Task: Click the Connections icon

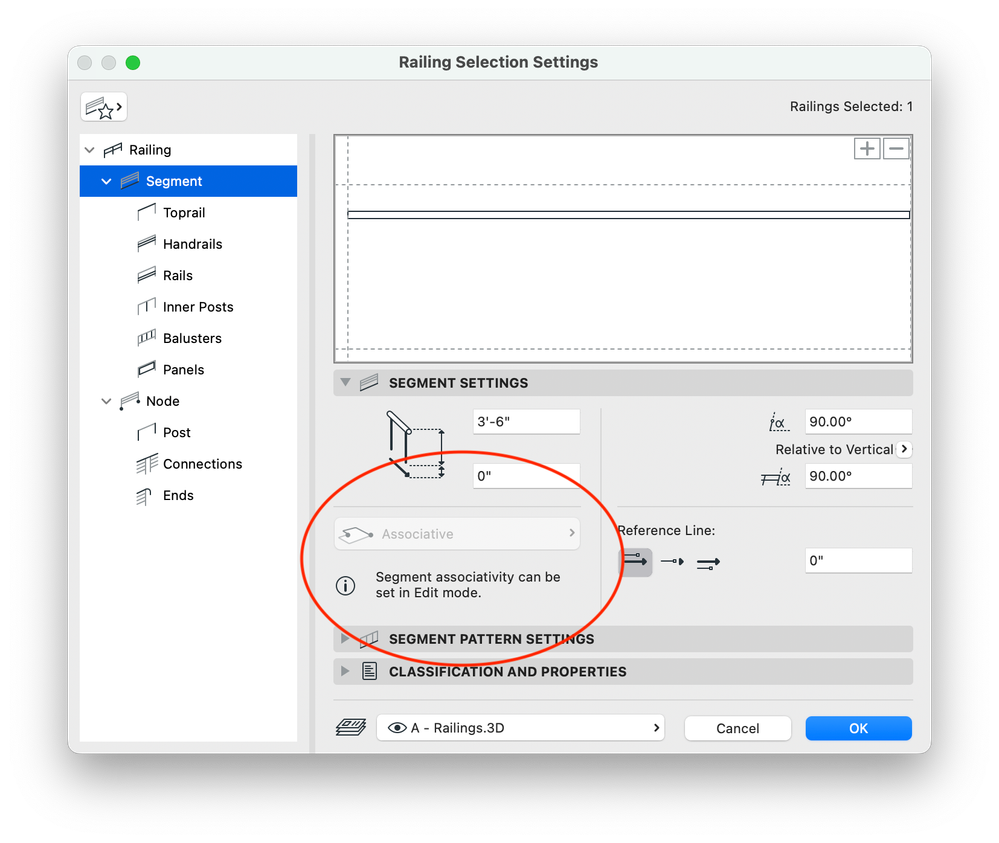Action: tap(147, 464)
